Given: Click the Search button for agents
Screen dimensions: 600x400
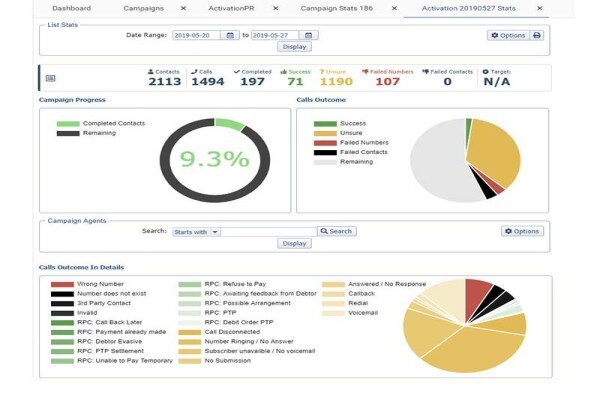Looking at the screenshot, I should pyautogui.click(x=337, y=231).
